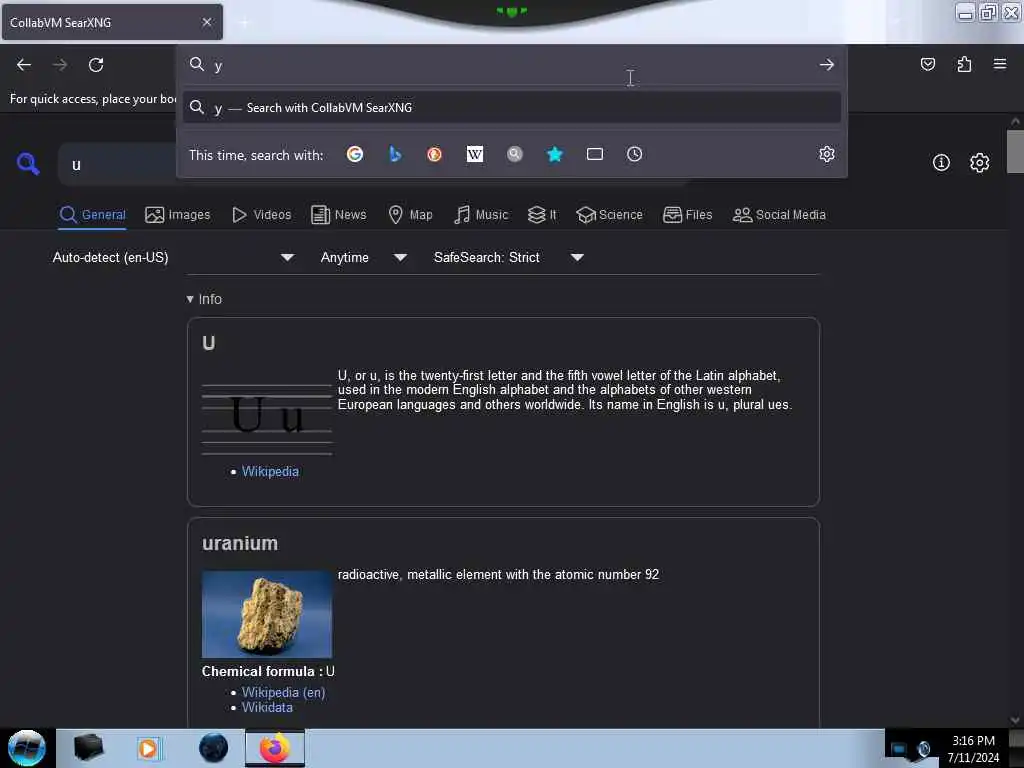Switch to the Files search category
1024x768 pixels.
point(687,215)
